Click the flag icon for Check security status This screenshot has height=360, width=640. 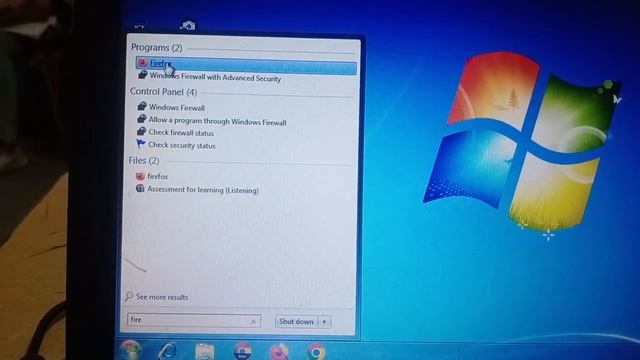point(141,144)
